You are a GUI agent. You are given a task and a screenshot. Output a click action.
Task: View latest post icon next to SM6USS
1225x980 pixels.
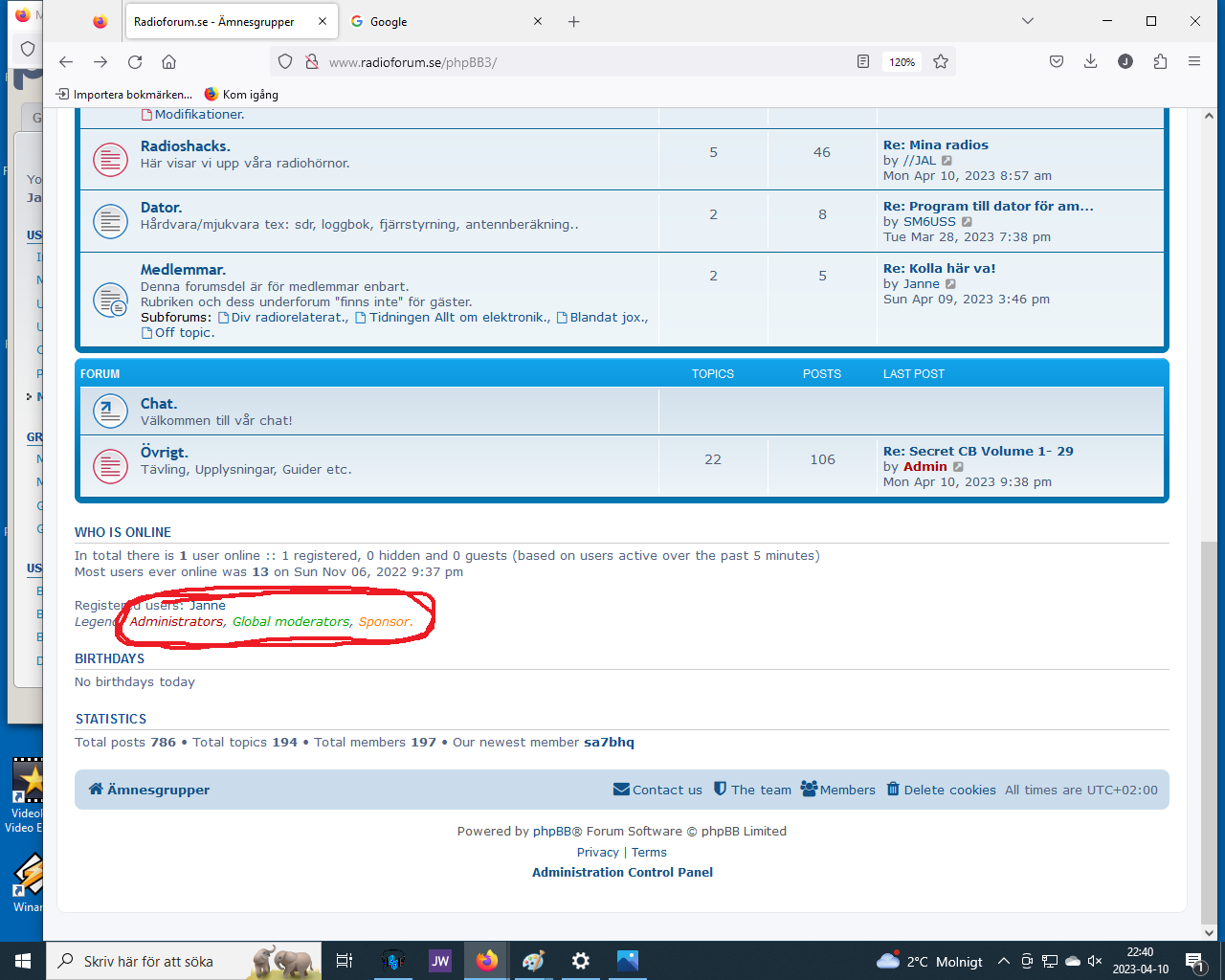coord(967,222)
